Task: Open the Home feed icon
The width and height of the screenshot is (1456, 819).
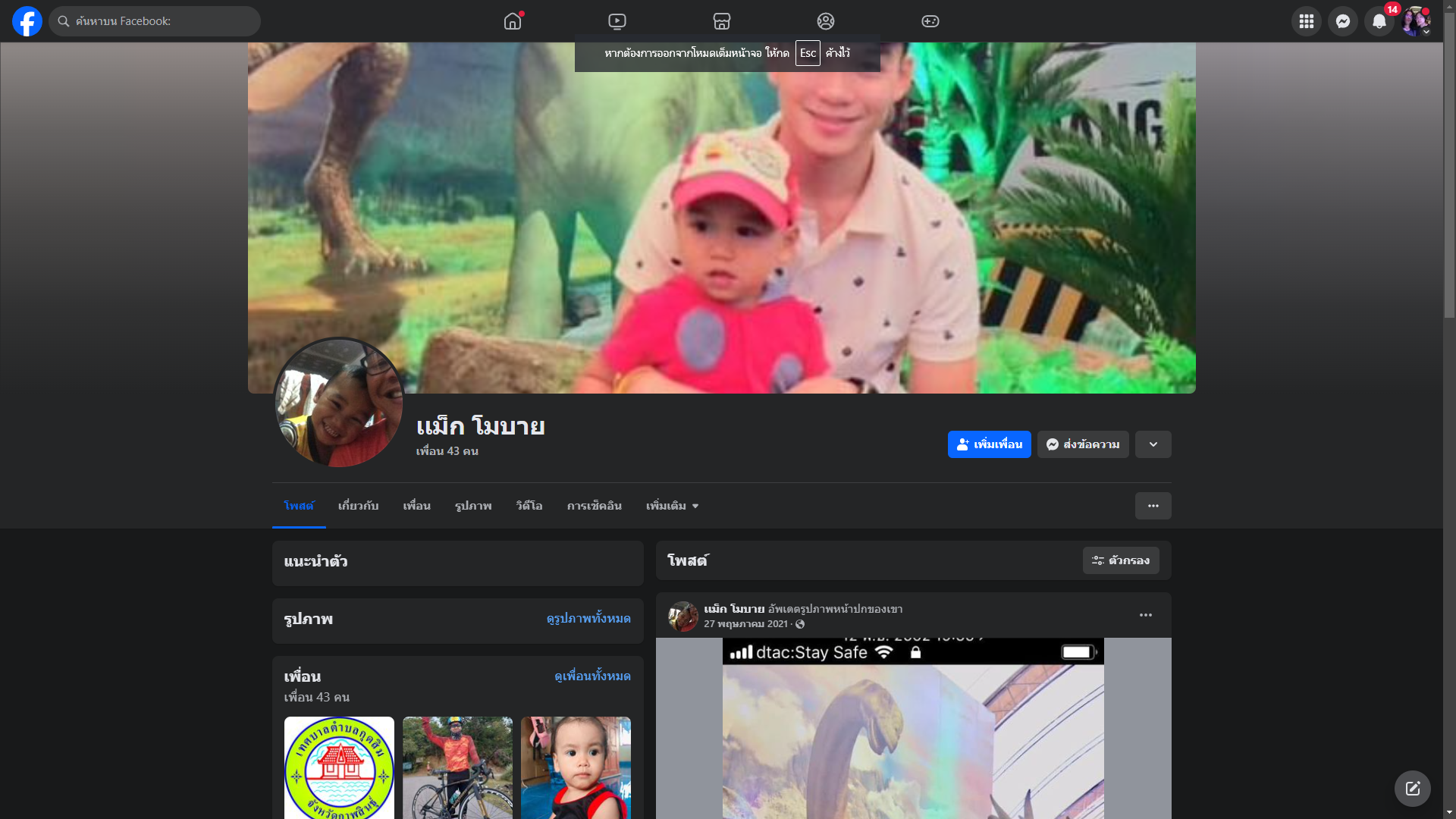Action: coord(513,21)
